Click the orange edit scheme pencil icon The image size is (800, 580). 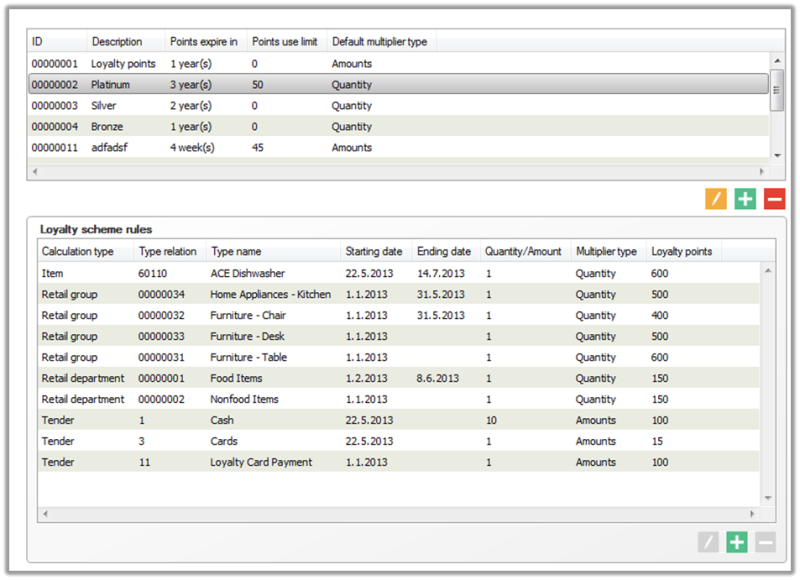tap(715, 199)
